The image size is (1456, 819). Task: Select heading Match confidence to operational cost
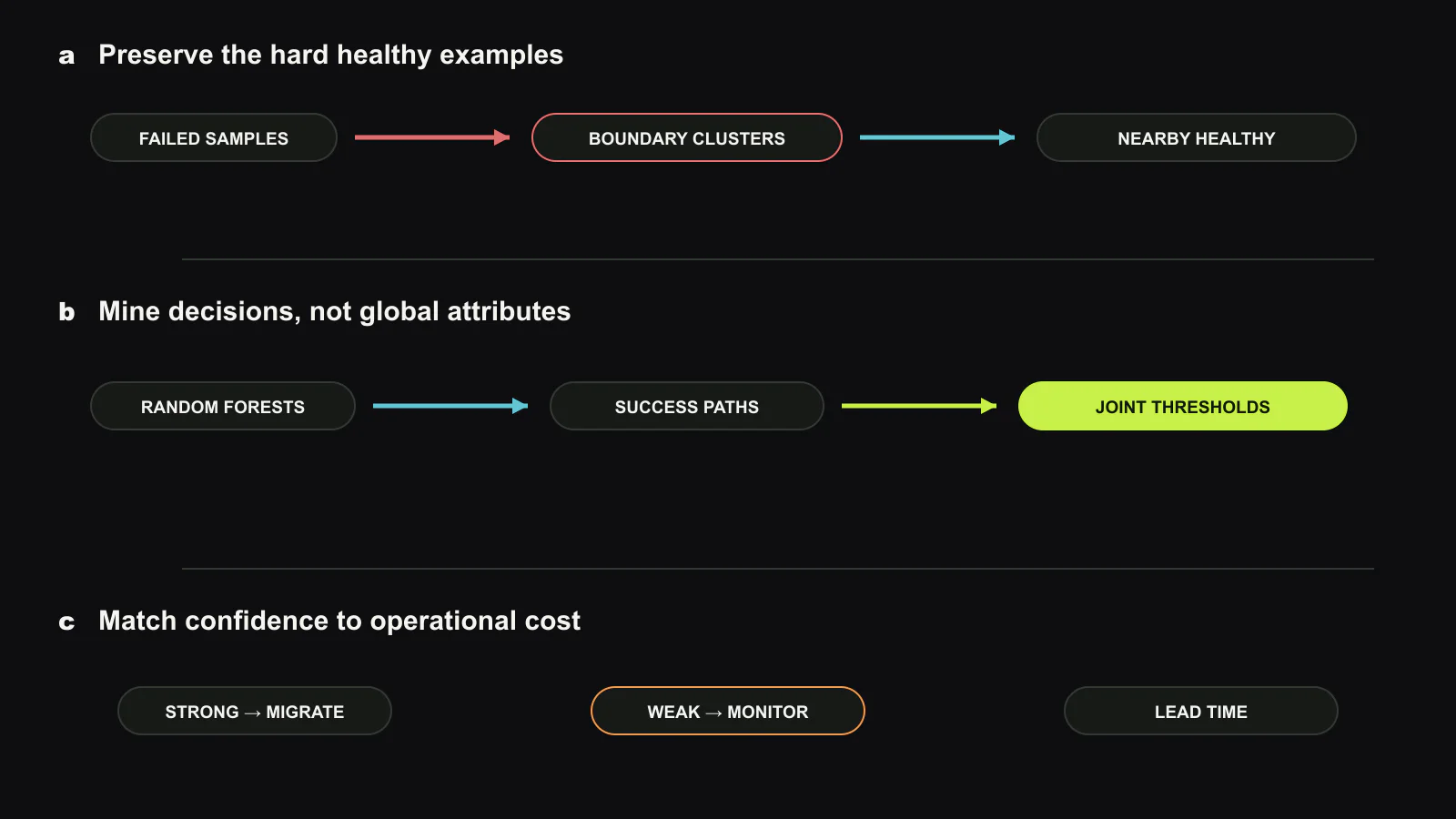tap(339, 621)
